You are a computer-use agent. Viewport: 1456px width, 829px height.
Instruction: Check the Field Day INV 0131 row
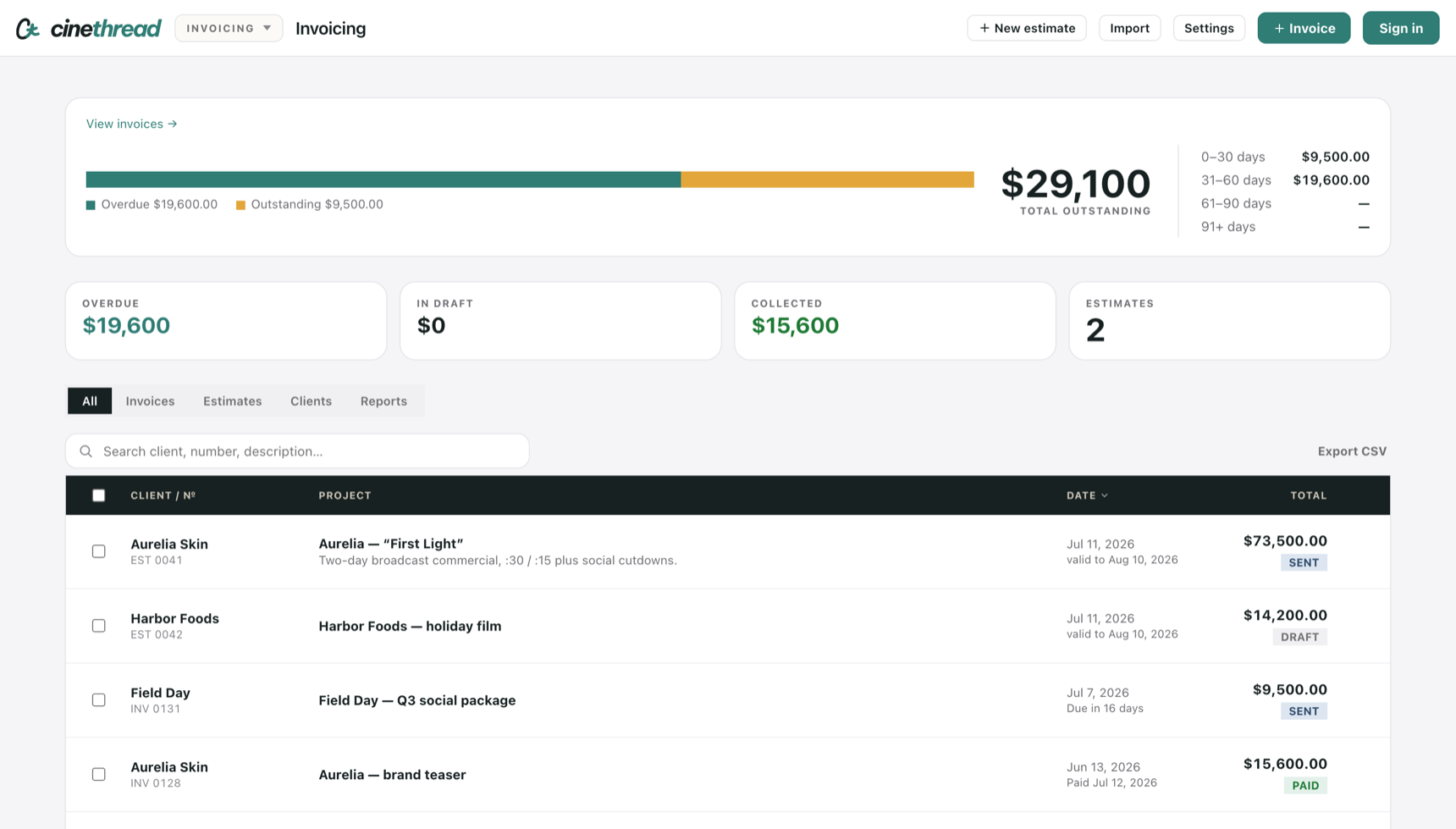[99, 700]
